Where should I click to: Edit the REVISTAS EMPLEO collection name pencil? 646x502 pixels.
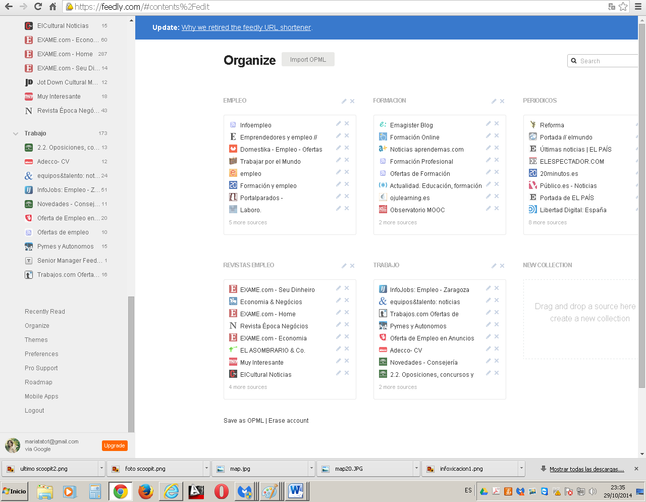(x=344, y=265)
